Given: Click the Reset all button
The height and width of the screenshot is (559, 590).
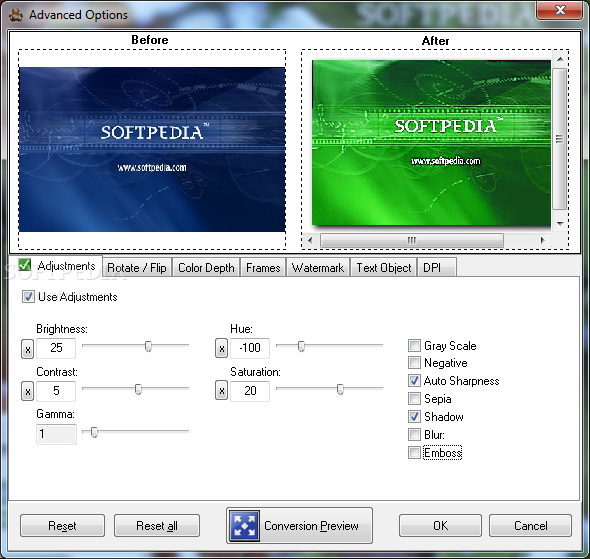Looking at the screenshot, I should (x=157, y=526).
